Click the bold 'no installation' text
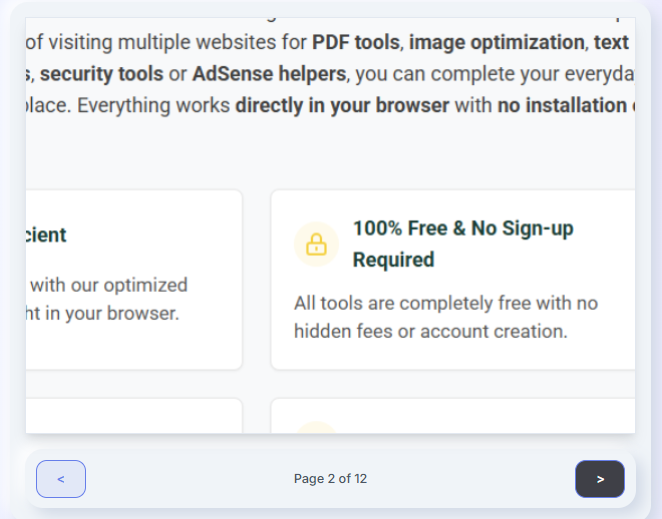Image resolution: width=662 pixels, height=519 pixels. [562, 106]
